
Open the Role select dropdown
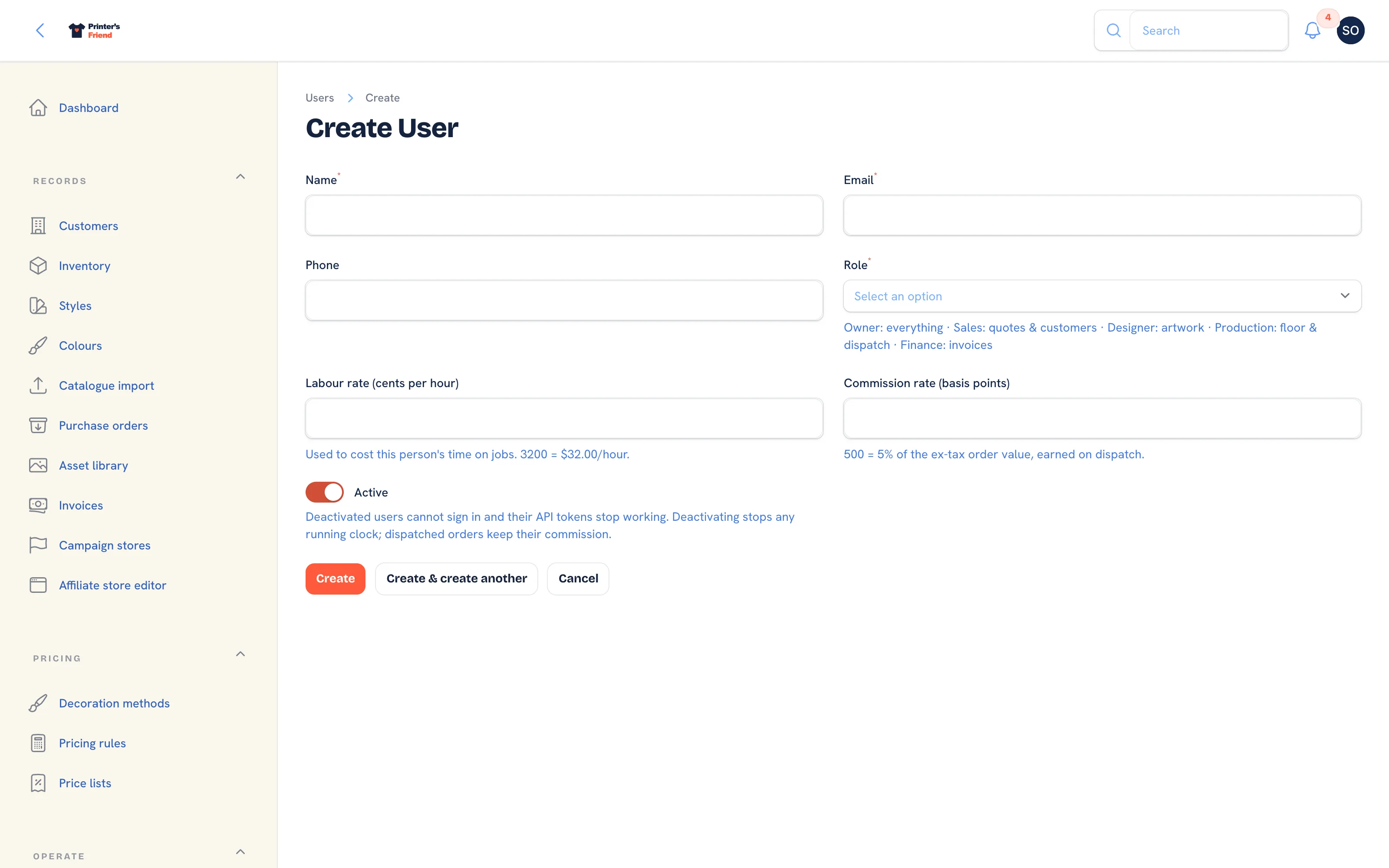(x=1102, y=296)
